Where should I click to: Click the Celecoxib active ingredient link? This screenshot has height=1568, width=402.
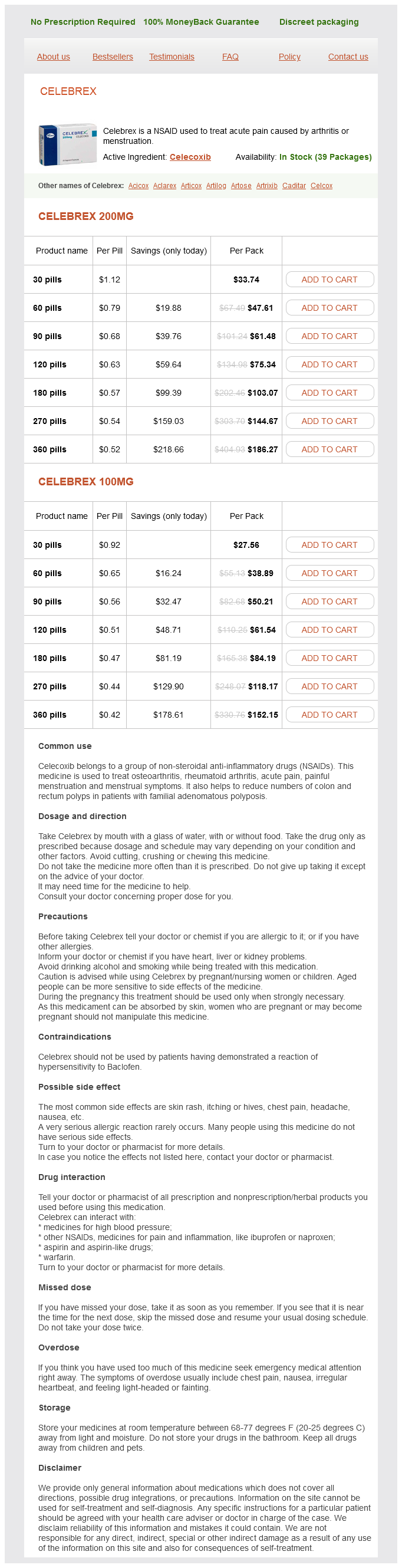[190, 157]
